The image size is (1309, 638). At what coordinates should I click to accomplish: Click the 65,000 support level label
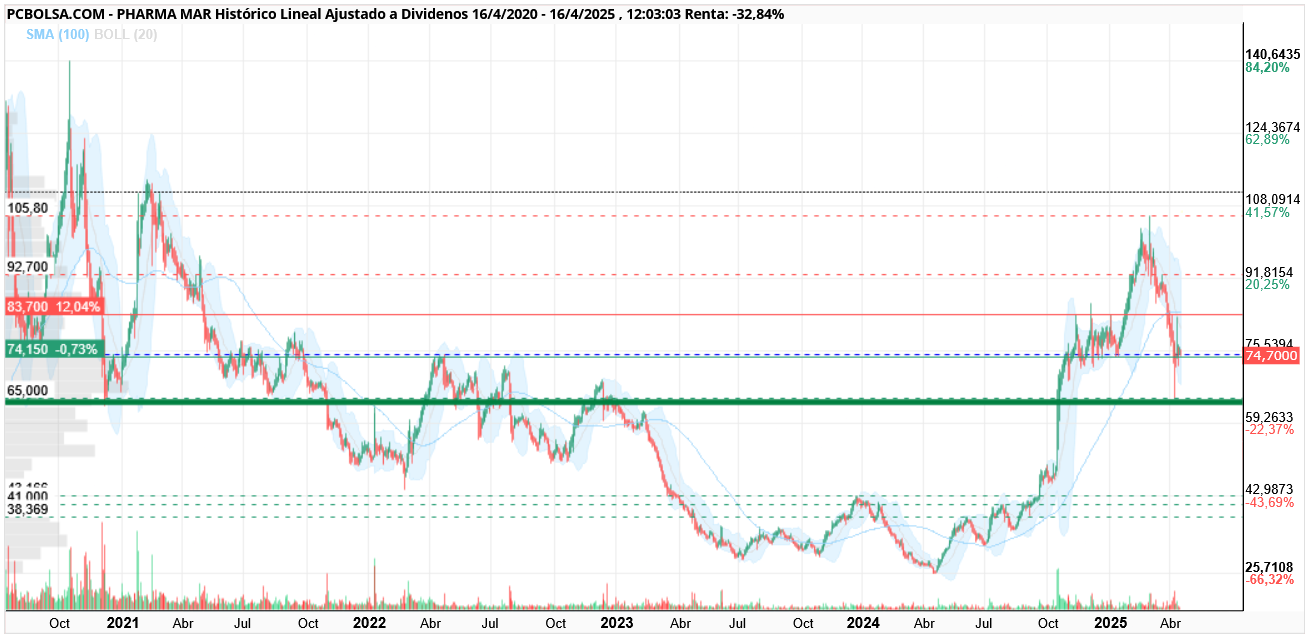(27, 390)
